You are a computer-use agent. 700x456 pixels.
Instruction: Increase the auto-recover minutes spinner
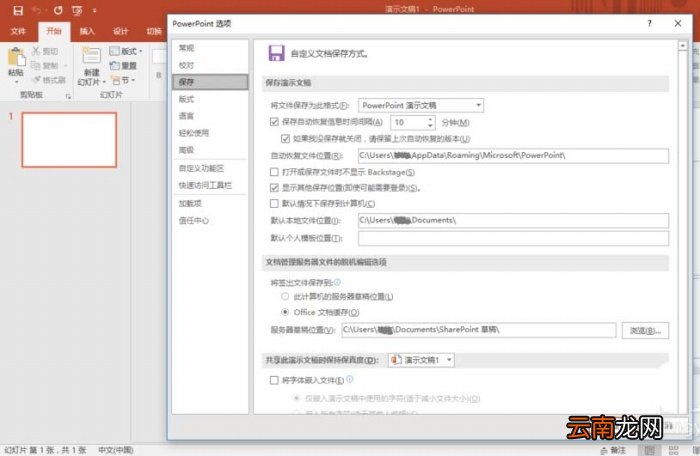click(x=430, y=119)
